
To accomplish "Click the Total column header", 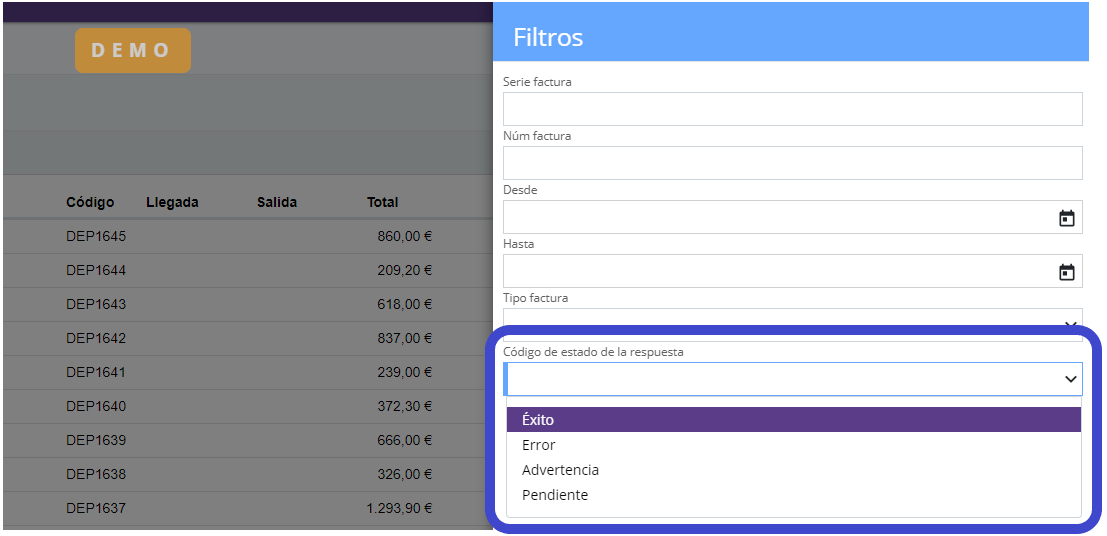I will 382,202.
